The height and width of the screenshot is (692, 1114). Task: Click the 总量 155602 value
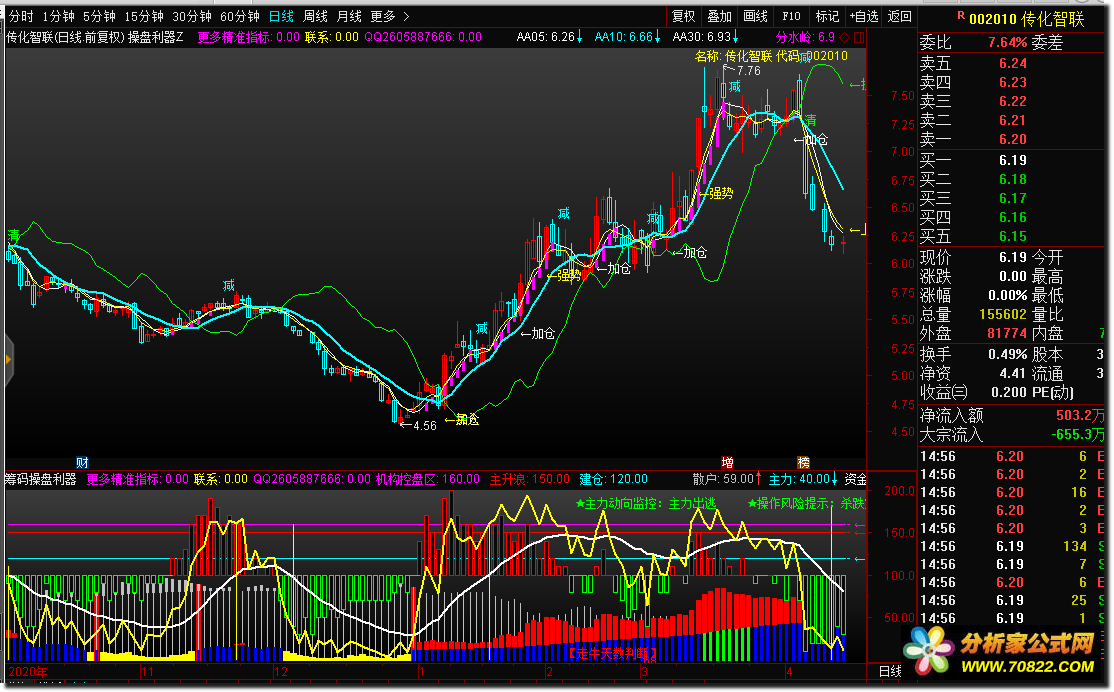[1002, 314]
